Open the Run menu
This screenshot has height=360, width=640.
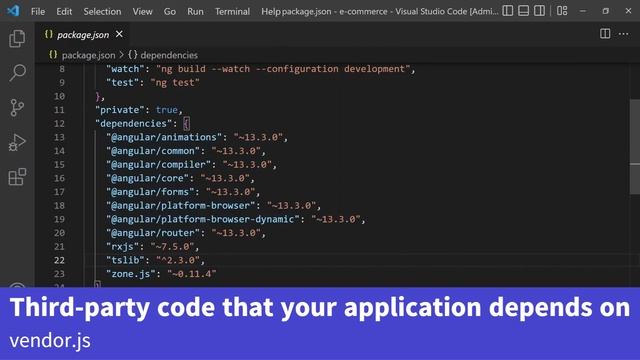click(195, 11)
